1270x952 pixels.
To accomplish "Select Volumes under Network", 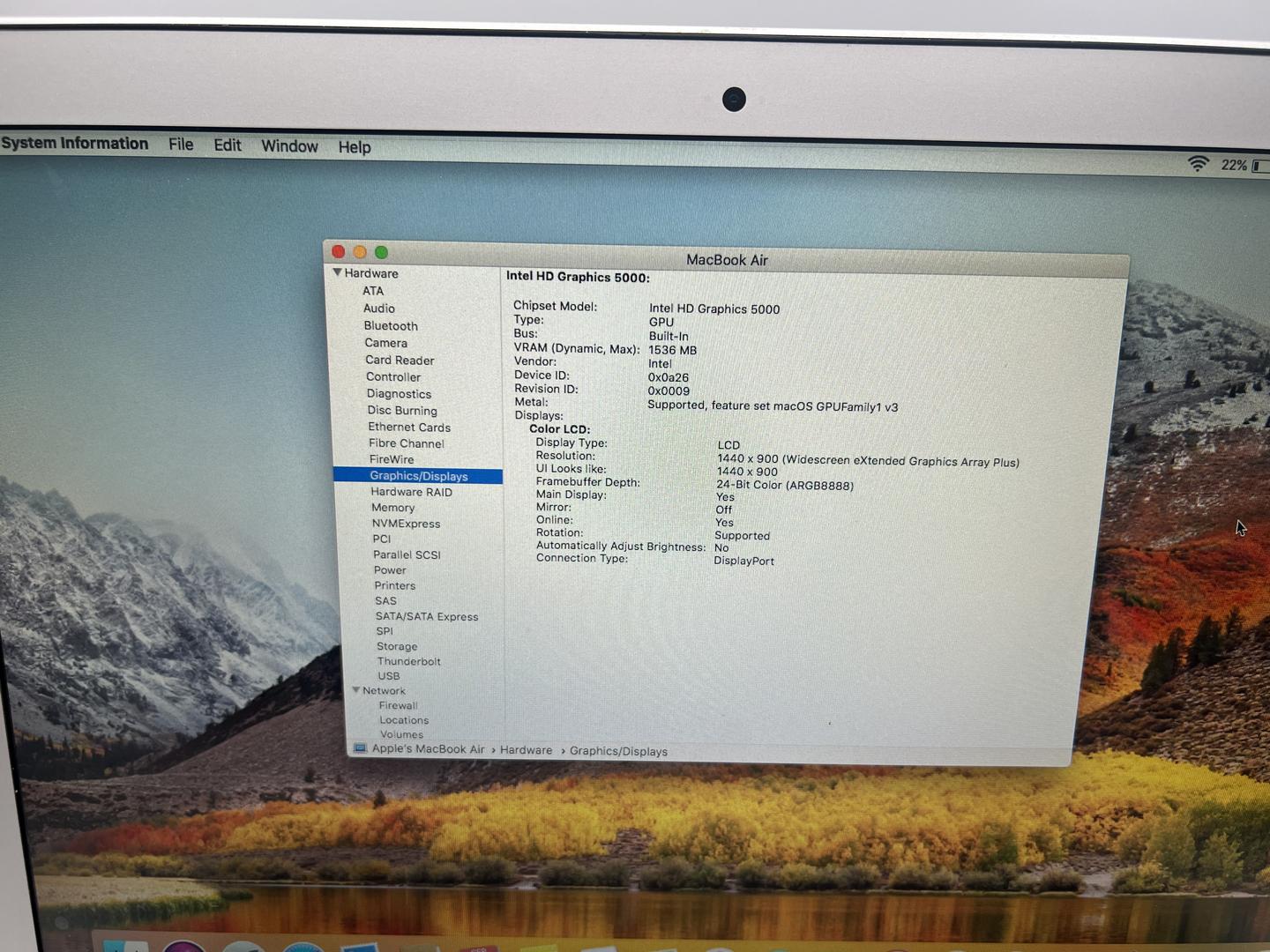I will (x=401, y=734).
